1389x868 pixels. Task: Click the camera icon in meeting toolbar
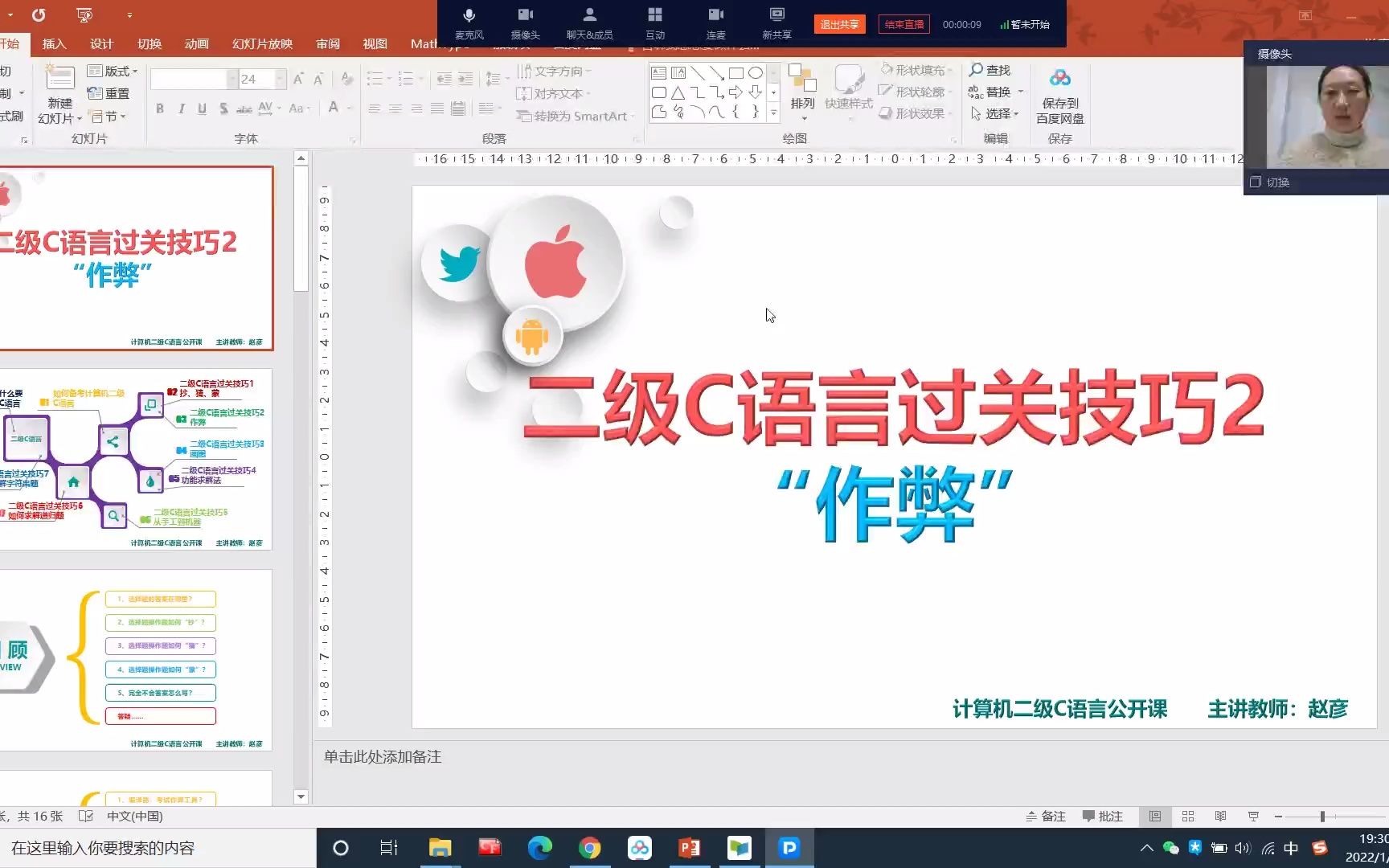(x=525, y=23)
